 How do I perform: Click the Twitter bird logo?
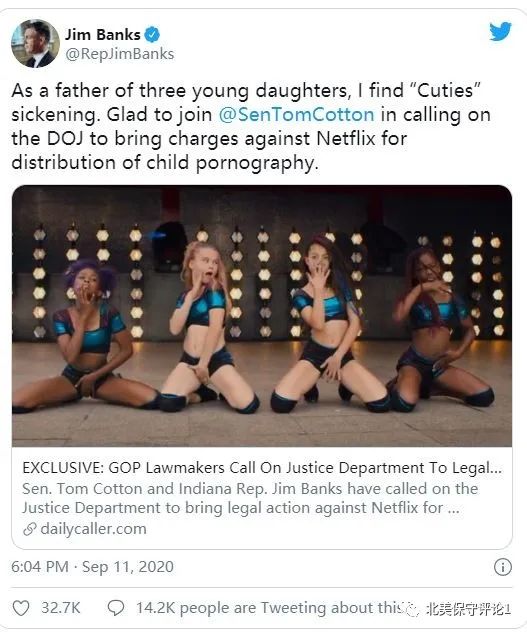coord(500,31)
